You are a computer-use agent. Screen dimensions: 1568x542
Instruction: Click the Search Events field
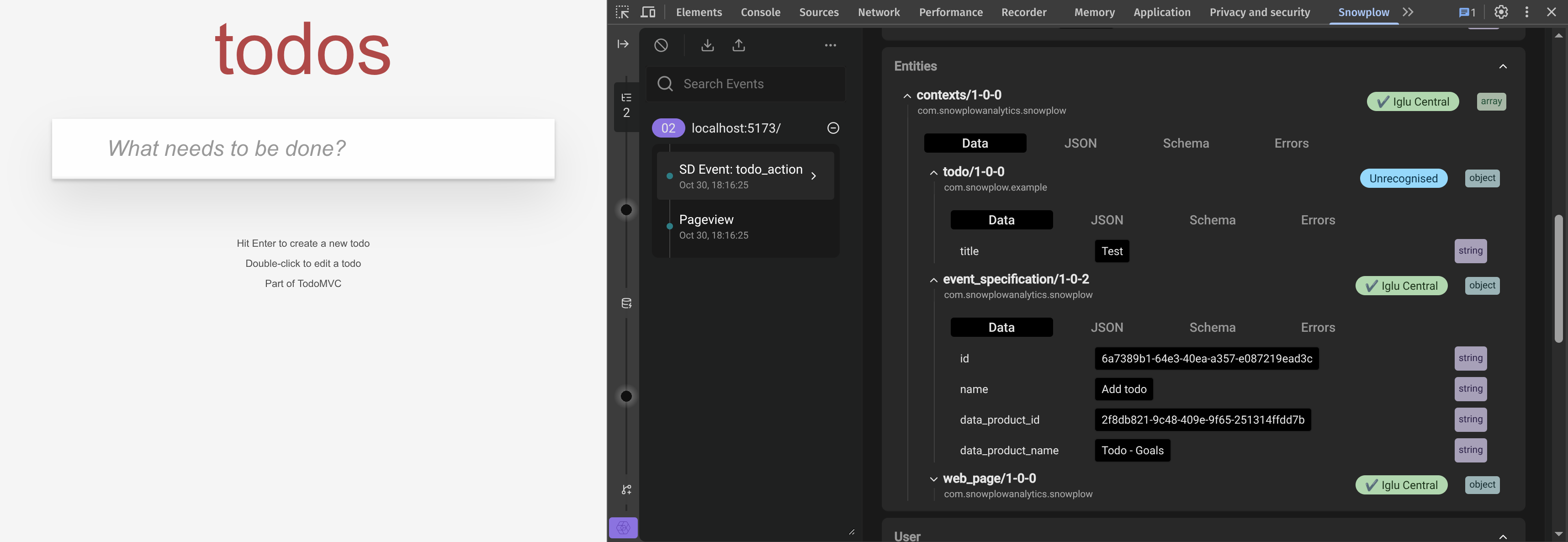[755, 84]
